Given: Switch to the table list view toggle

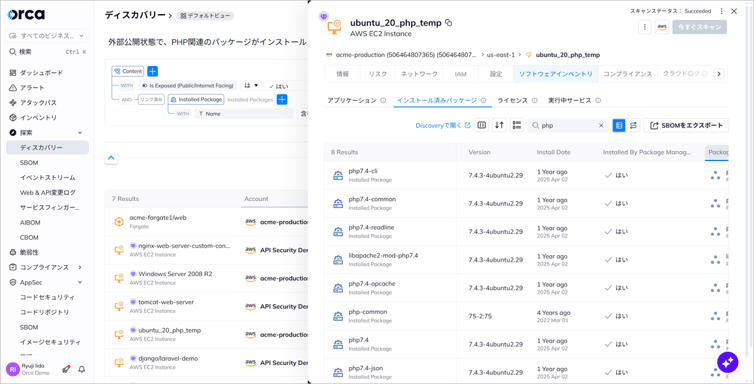Looking at the screenshot, I should point(619,125).
